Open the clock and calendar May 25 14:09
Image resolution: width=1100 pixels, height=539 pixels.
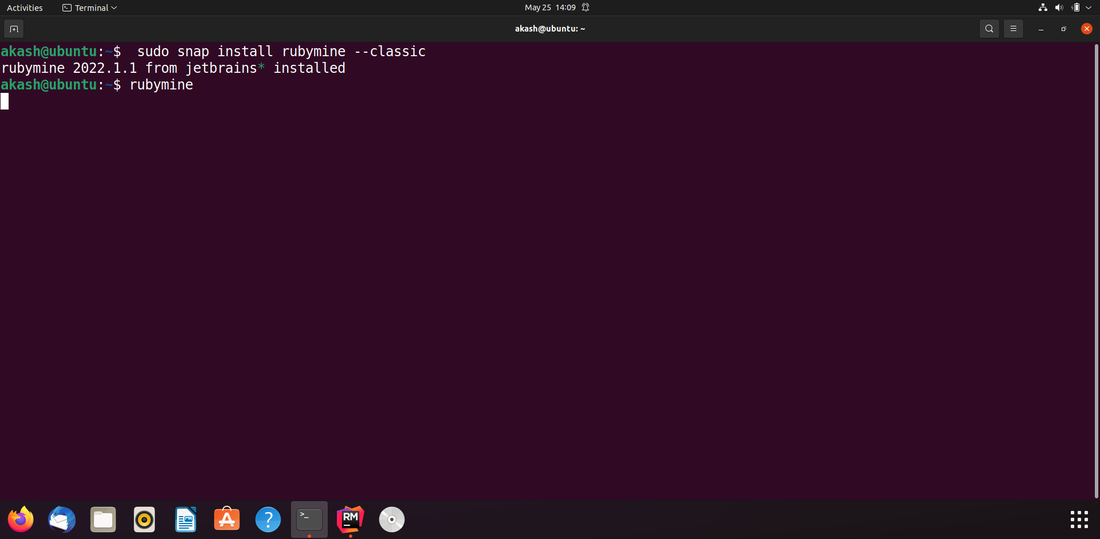click(x=550, y=8)
